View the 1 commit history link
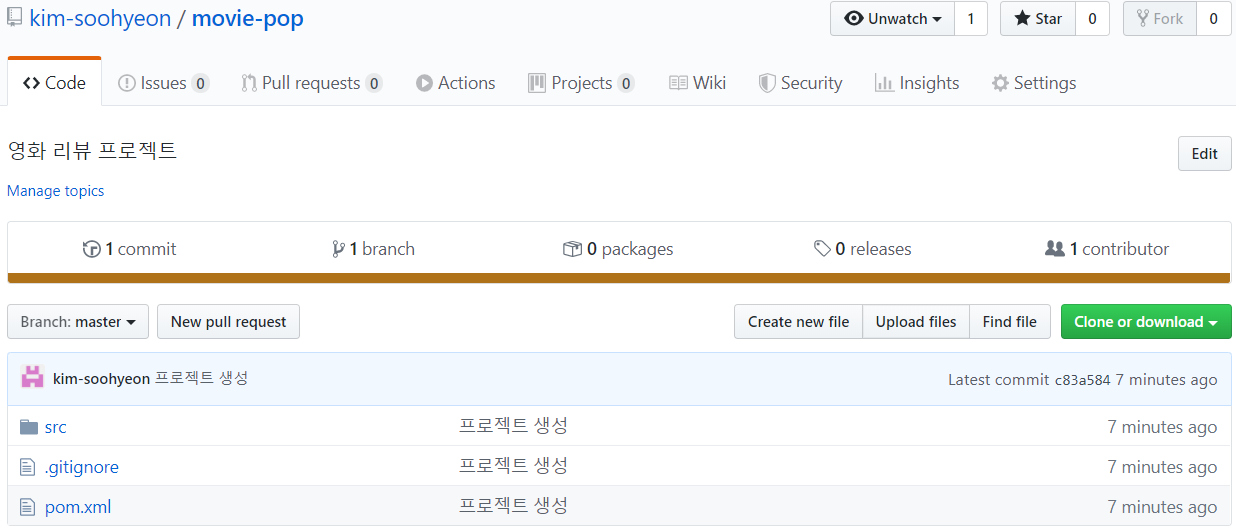 click(x=130, y=249)
